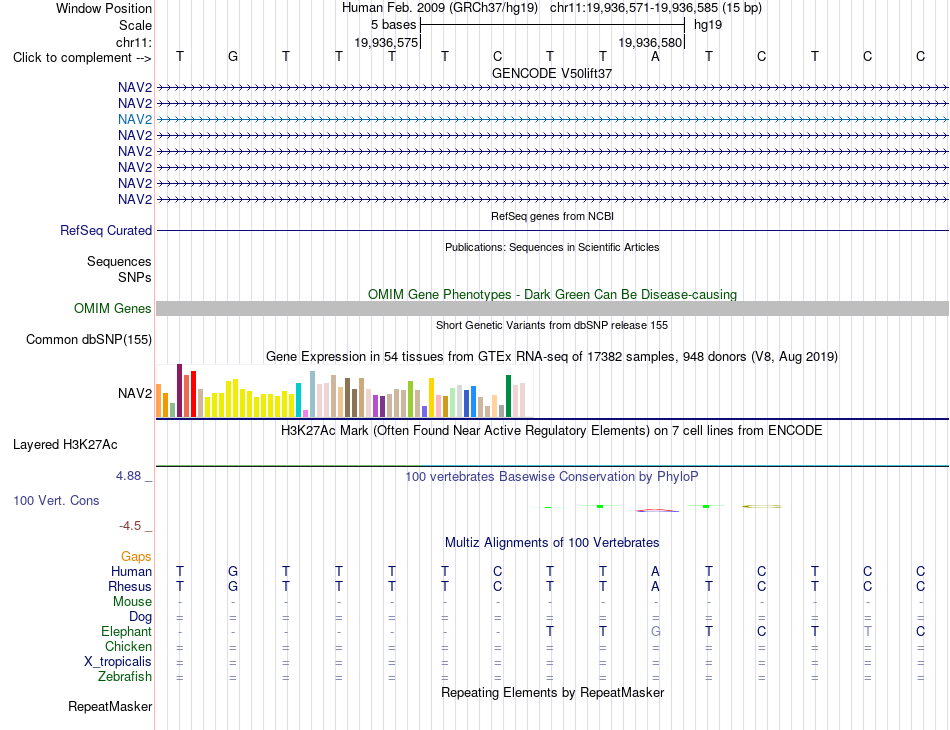
Task: Open 'Short Genetic Variants from dbSNP release 155'
Action: pyautogui.click(x=552, y=325)
